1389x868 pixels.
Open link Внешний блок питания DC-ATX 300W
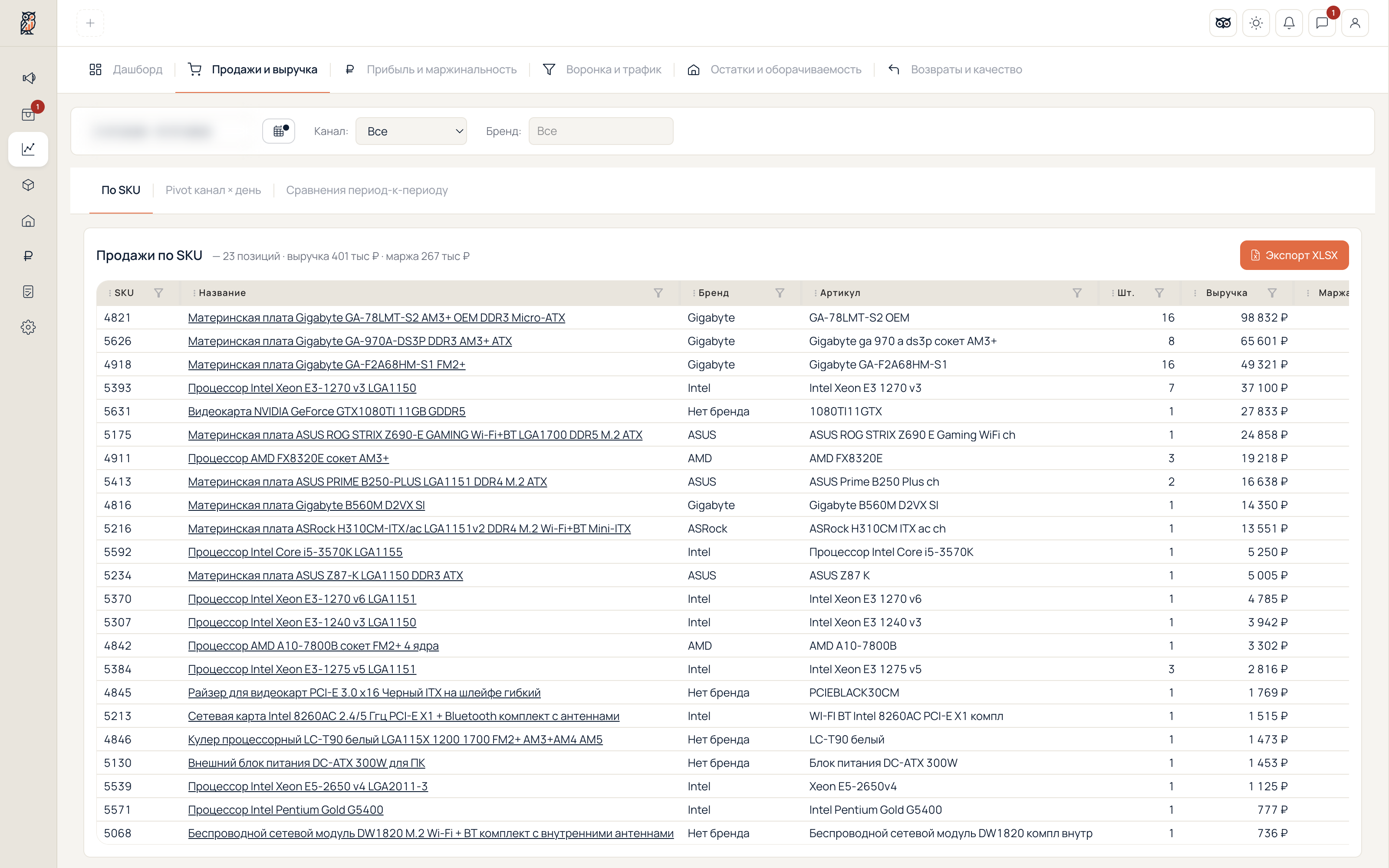point(306,763)
